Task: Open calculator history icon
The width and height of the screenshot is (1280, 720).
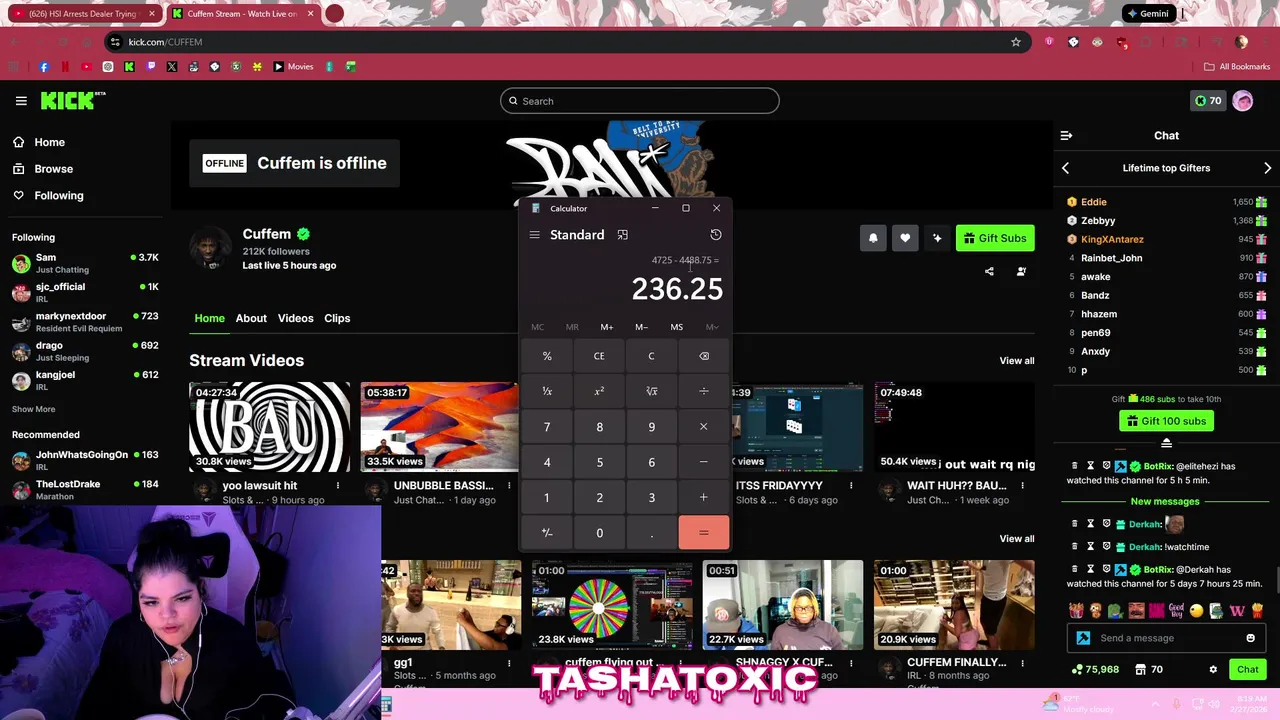Action: point(716,234)
